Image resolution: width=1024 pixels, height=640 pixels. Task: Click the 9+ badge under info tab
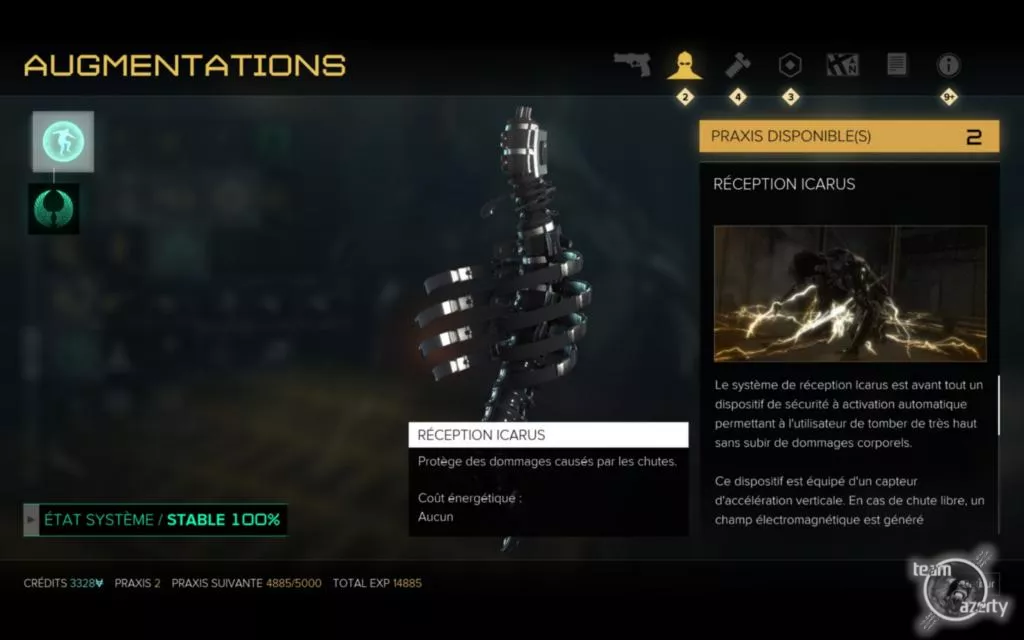[948, 97]
